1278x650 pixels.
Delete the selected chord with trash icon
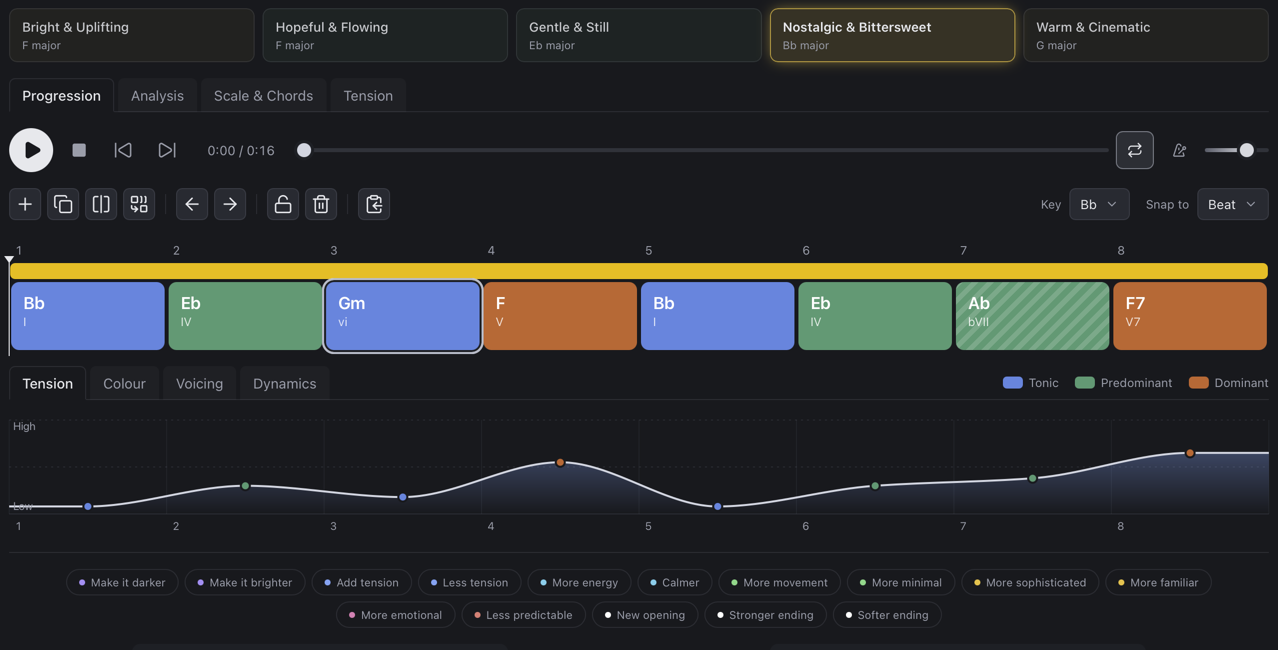pos(321,204)
